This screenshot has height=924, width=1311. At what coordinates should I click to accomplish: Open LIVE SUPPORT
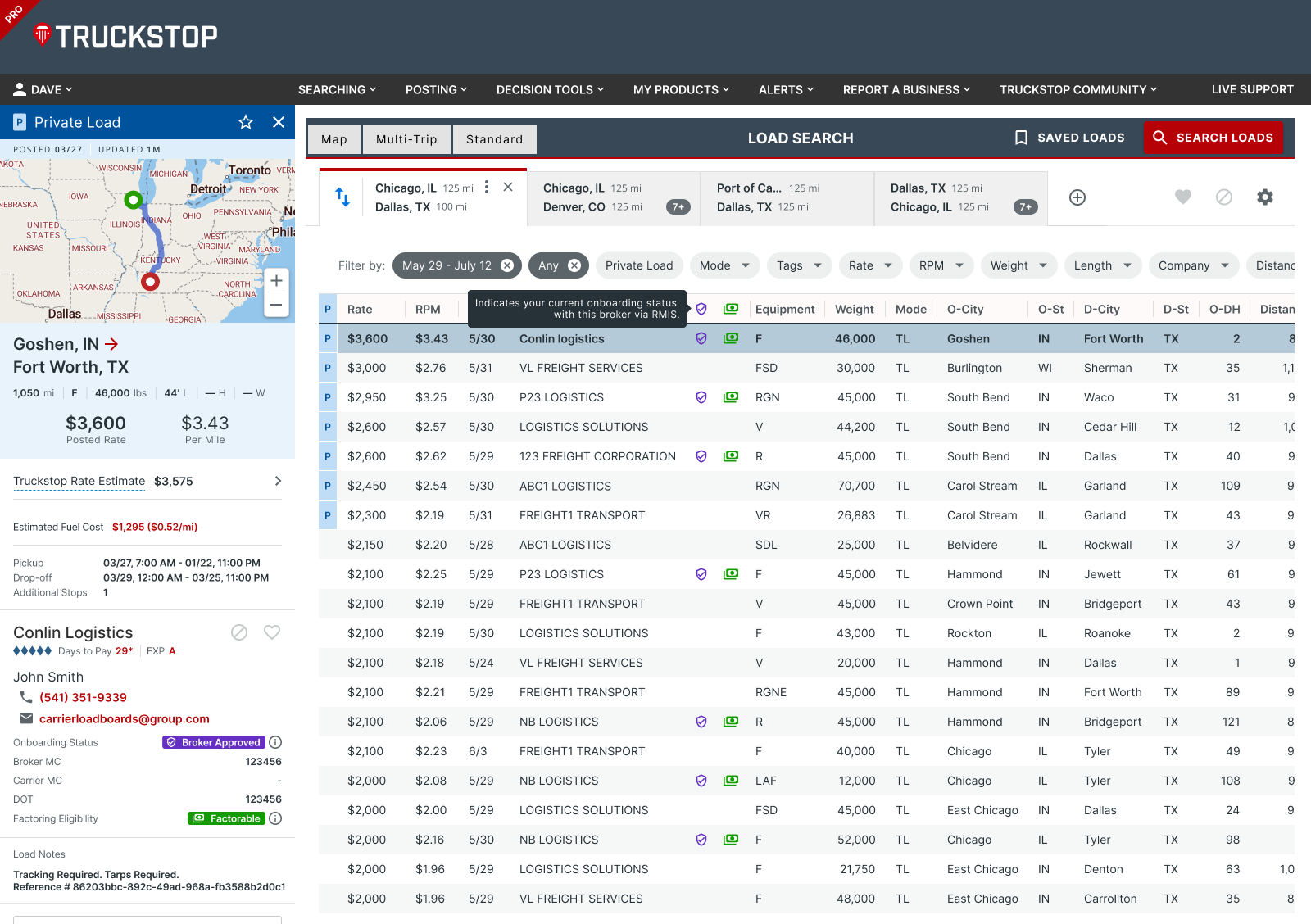[1252, 89]
